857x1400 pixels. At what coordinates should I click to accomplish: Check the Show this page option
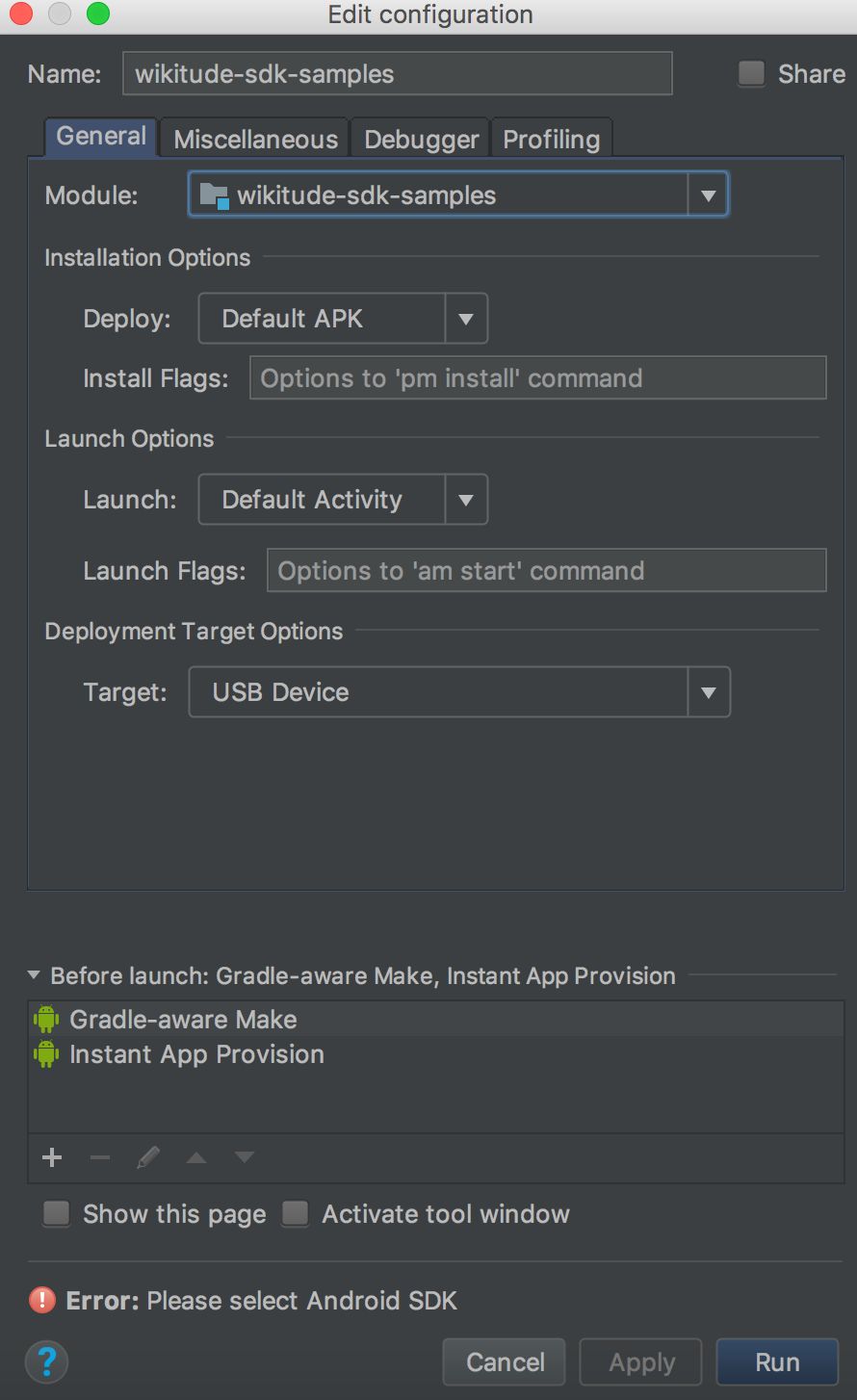click(57, 1213)
